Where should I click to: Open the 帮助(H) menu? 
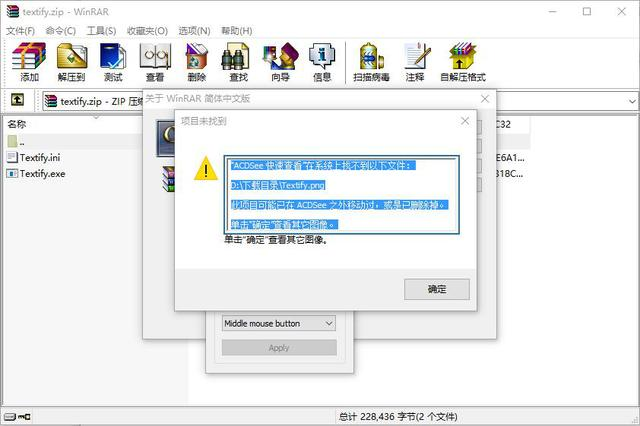[237, 31]
